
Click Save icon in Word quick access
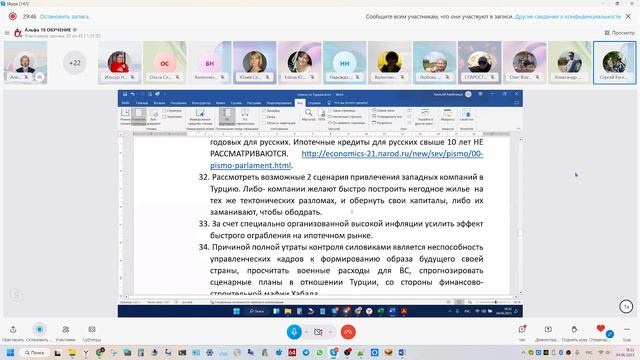125,94
